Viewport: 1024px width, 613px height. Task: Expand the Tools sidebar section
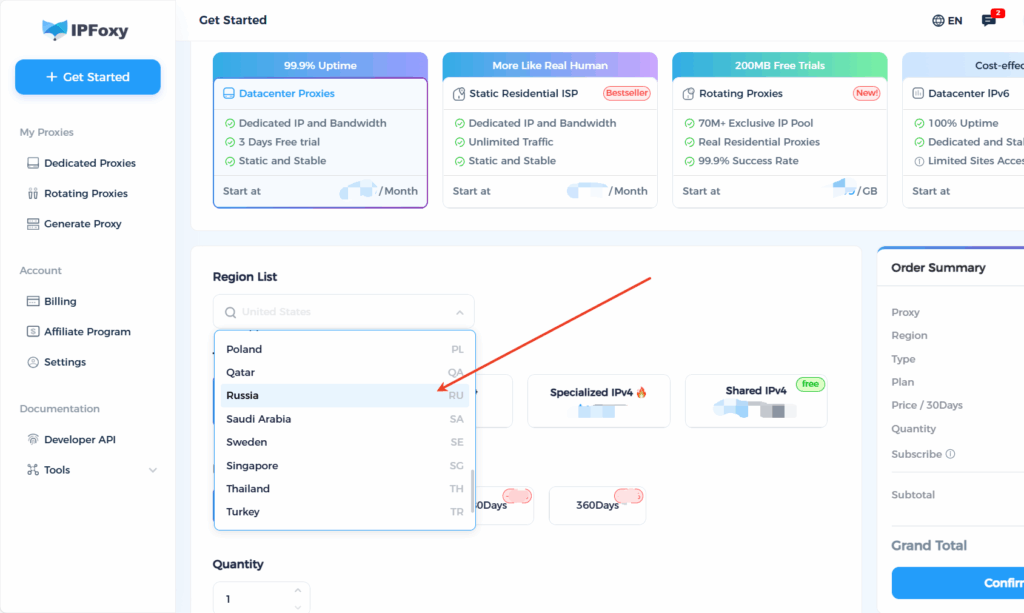click(153, 470)
